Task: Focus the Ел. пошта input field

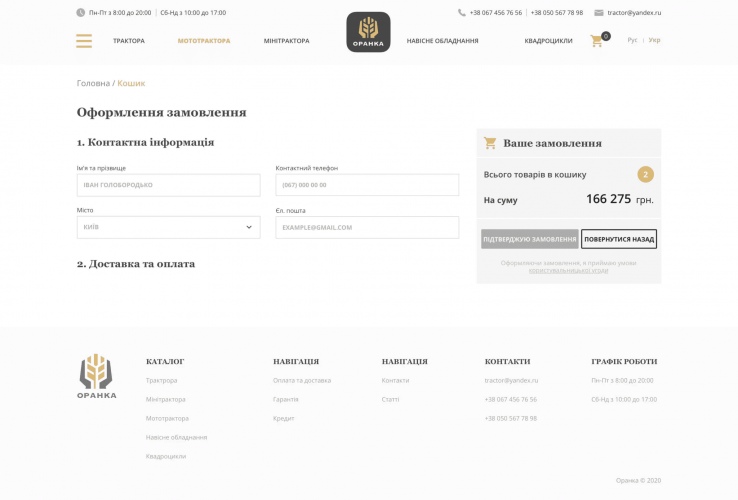Action: [367, 227]
